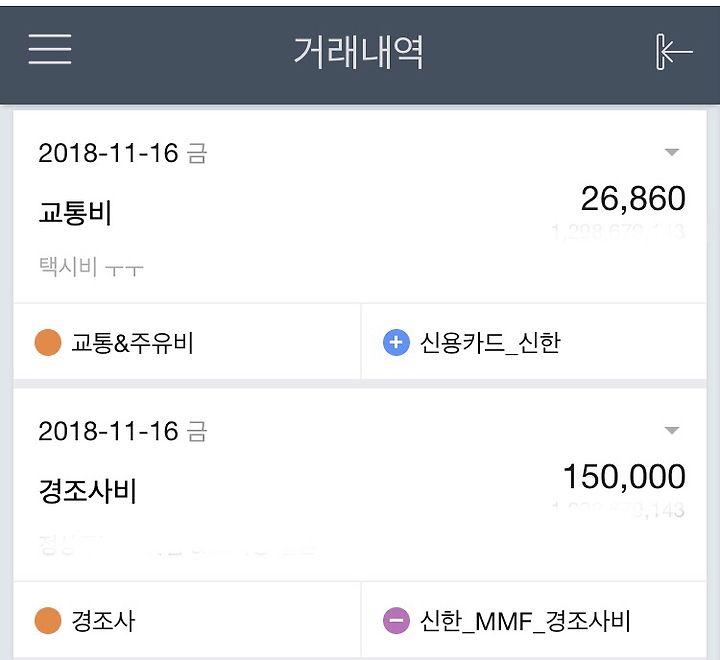The image size is (720, 660).
Task: Open the hamburger menu
Action: [50, 49]
